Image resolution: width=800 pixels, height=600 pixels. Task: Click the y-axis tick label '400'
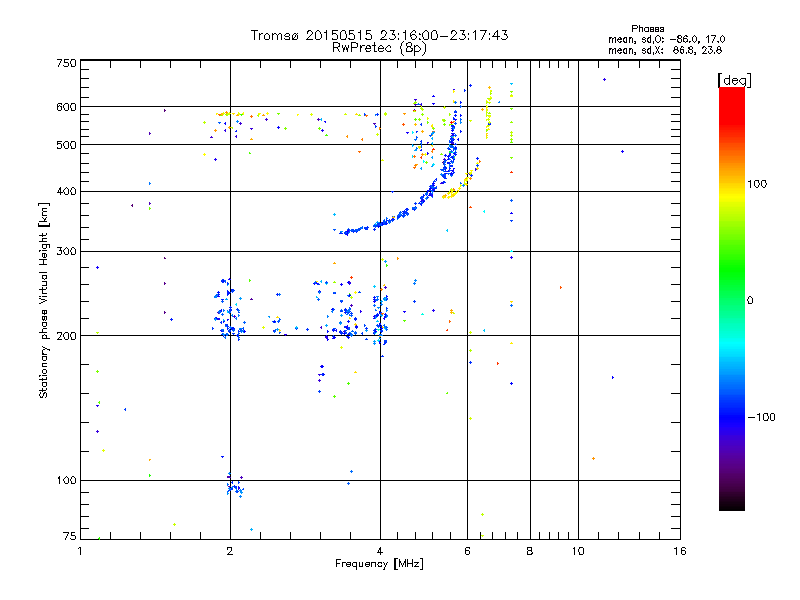66,191
